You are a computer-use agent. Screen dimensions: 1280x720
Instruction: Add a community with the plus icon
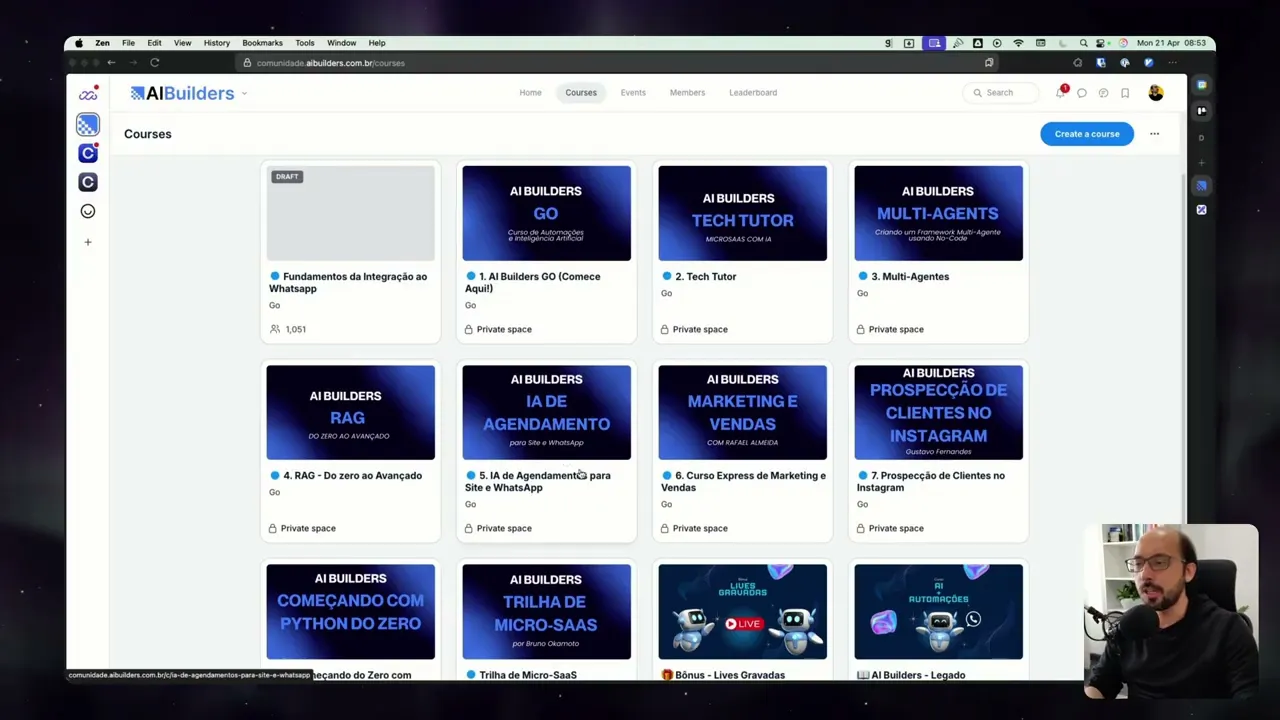point(88,242)
